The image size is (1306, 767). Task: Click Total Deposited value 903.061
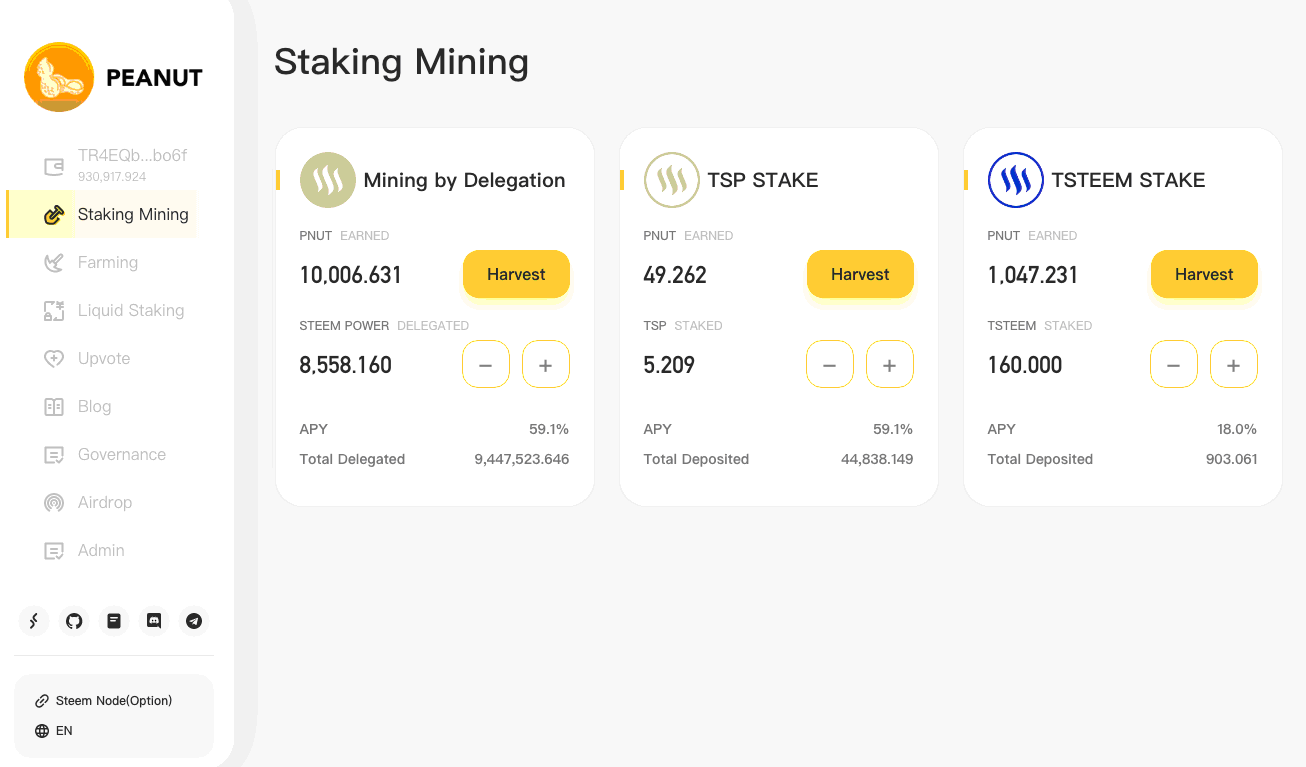(x=1232, y=459)
